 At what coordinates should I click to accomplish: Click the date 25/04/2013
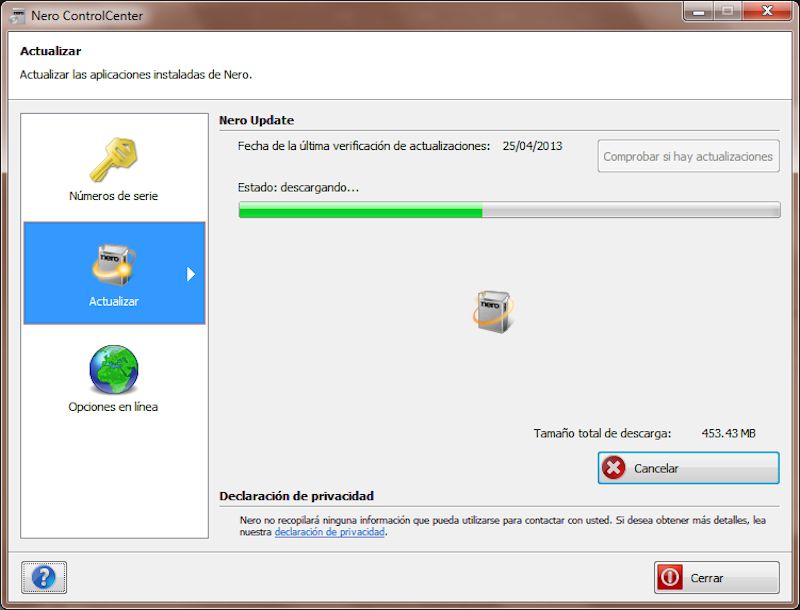pyautogui.click(x=532, y=146)
